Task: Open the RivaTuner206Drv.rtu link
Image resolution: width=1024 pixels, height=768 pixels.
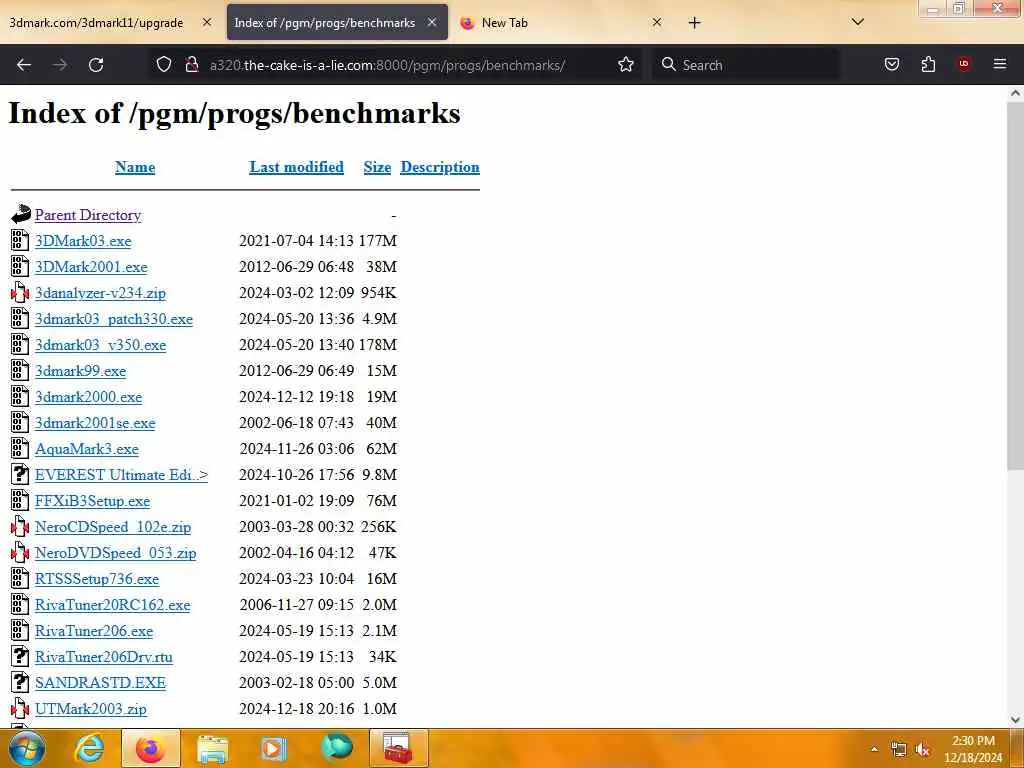Action: (104, 657)
